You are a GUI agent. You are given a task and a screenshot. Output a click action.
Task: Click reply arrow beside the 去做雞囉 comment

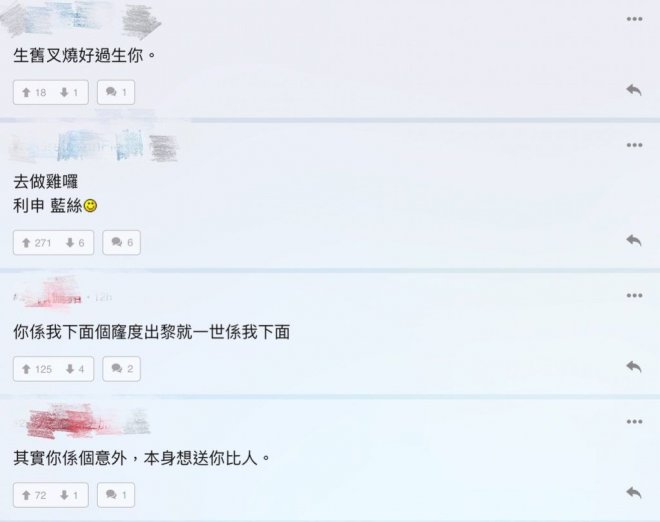pyautogui.click(x=633, y=240)
